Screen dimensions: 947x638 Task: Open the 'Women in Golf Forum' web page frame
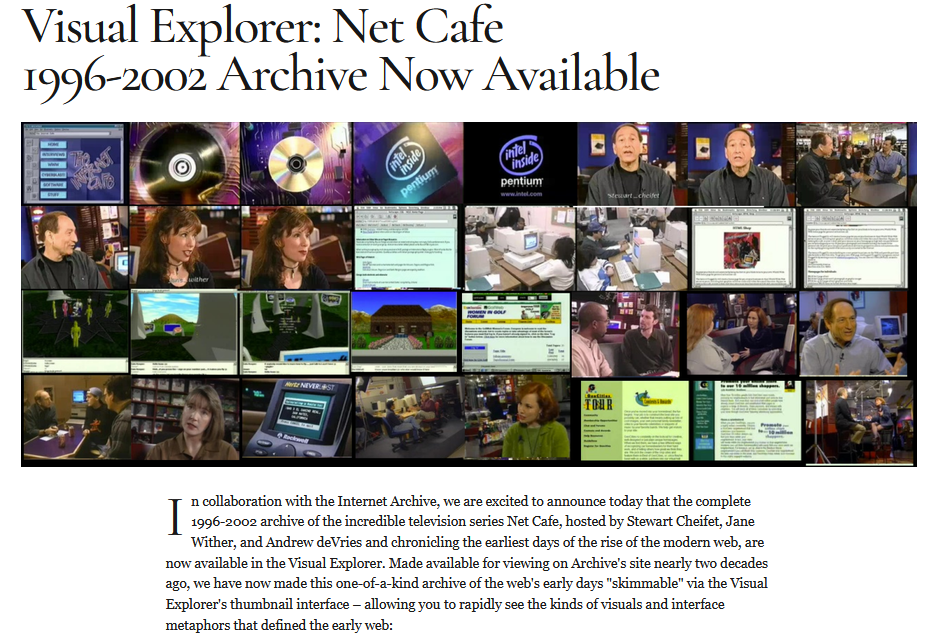(x=516, y=332)
